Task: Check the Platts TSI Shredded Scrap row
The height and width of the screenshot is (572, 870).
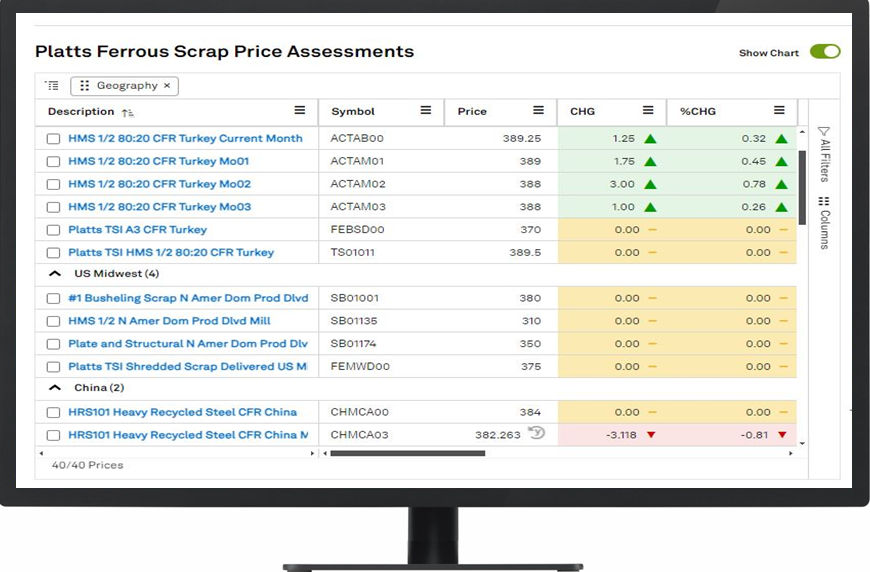Action: click(53, 367)
